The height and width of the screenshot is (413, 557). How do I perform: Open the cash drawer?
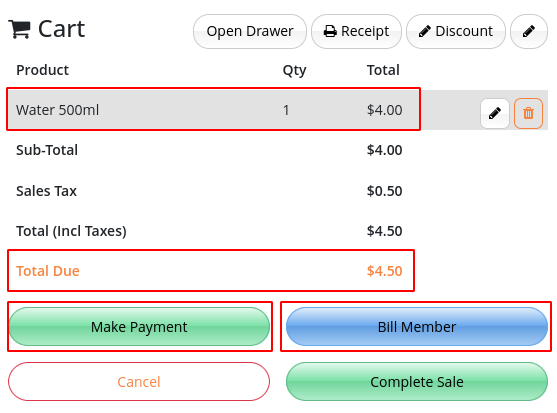pos(250,31)
